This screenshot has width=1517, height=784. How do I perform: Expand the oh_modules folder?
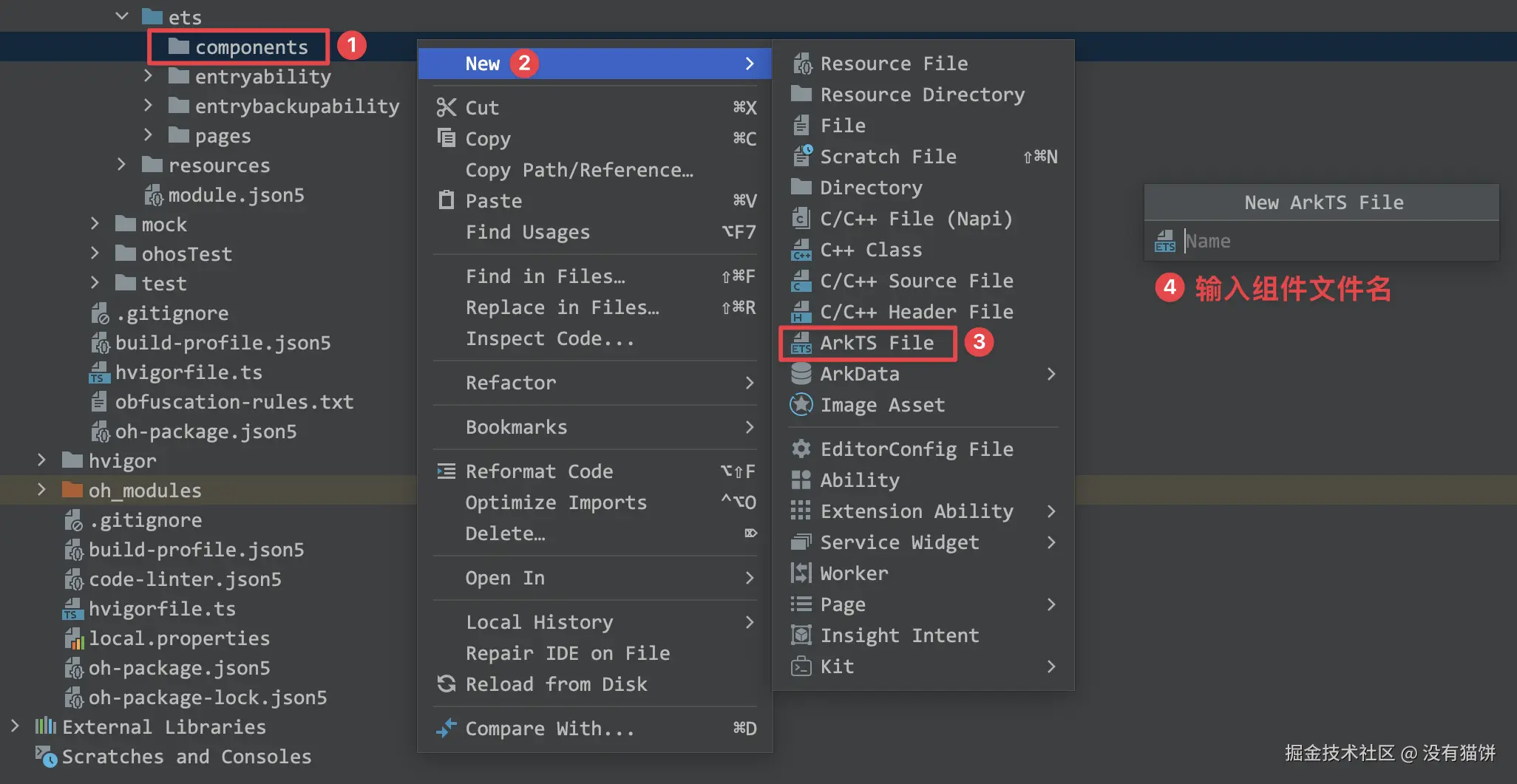point(41,491)
